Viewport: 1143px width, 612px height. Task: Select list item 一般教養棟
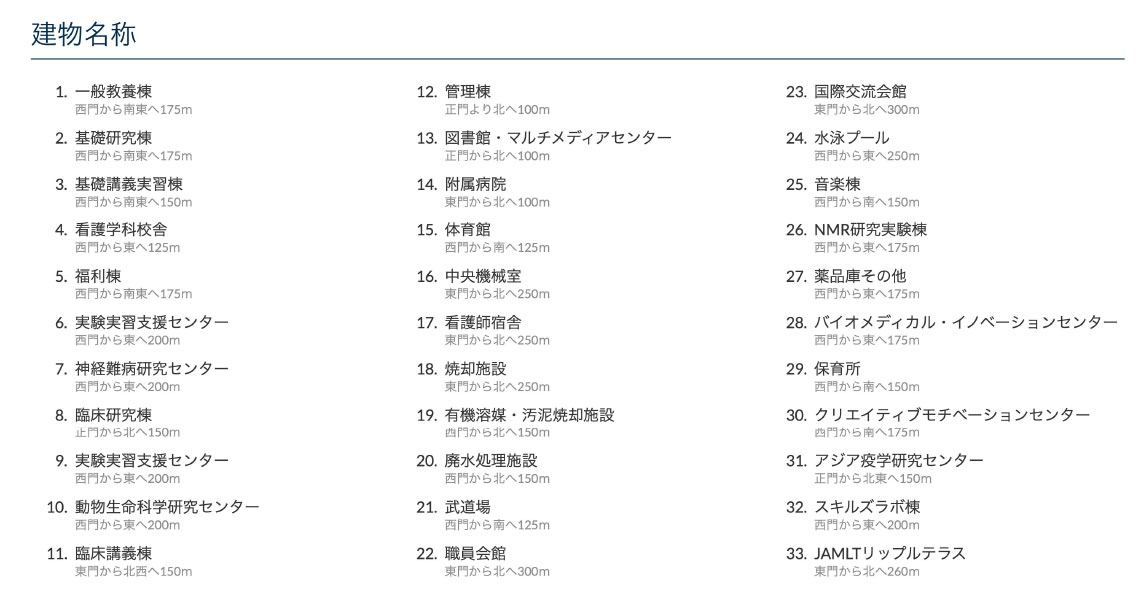coord(113,92)
